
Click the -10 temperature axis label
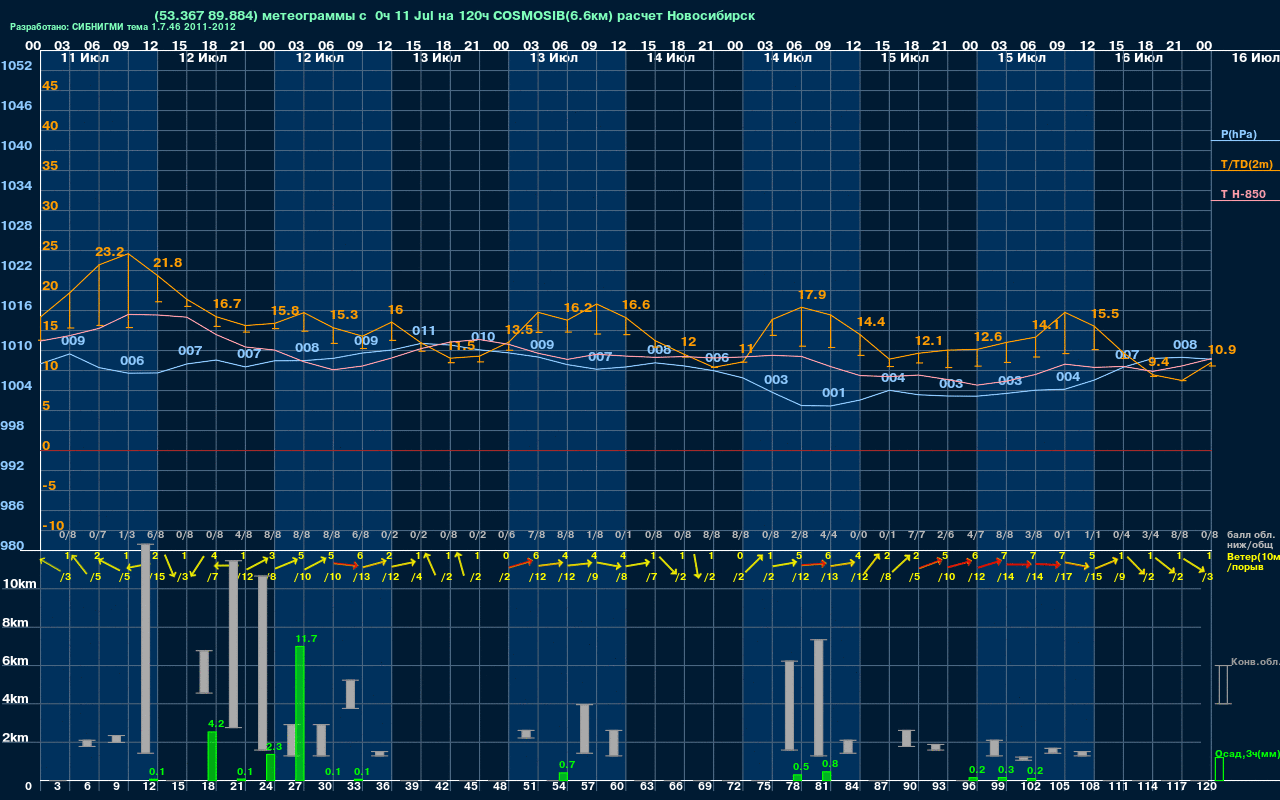coord(53,526)
